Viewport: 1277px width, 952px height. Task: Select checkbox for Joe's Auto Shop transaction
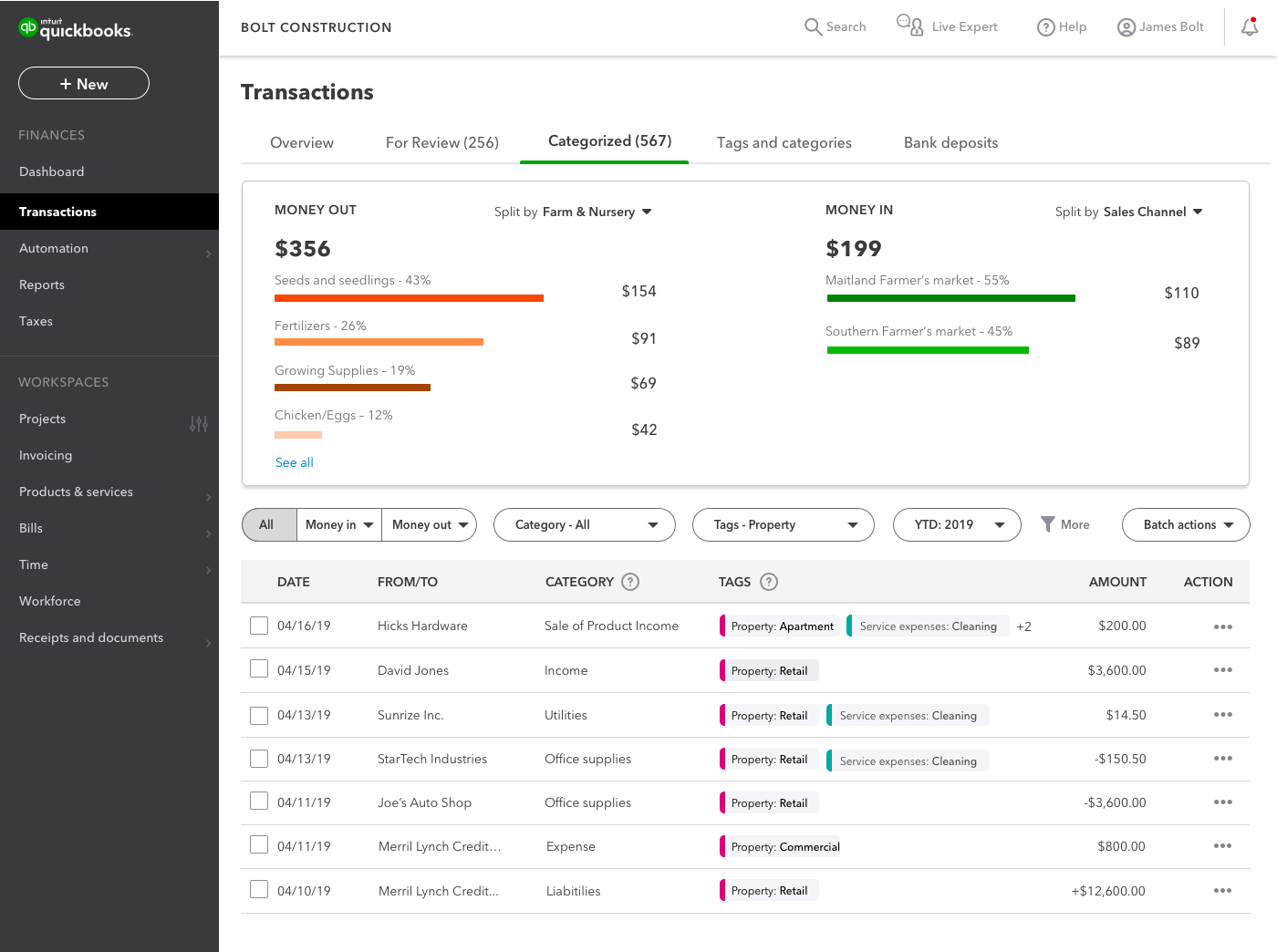pyautogui.click(x=259, y=801)
